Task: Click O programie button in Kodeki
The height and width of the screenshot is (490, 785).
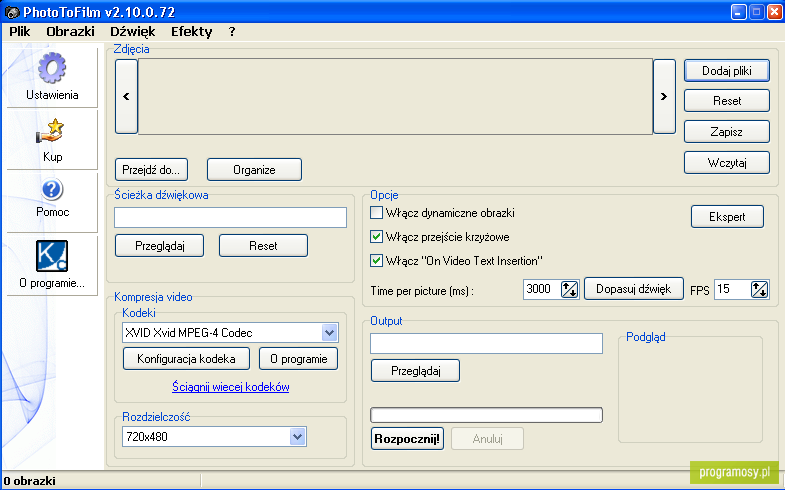Action: [298, 359]
